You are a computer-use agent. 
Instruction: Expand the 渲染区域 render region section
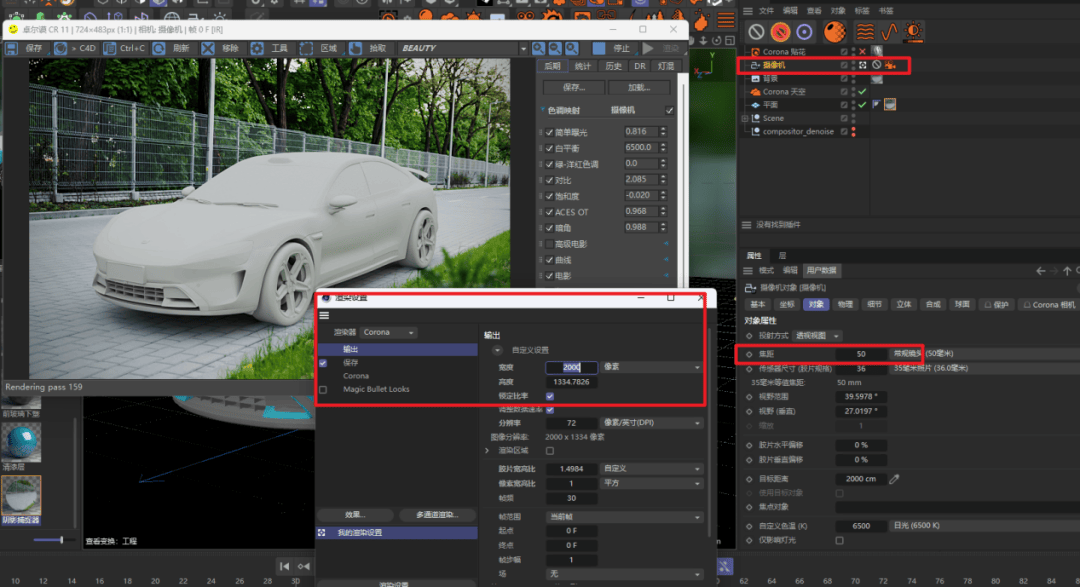coord(487,451)
